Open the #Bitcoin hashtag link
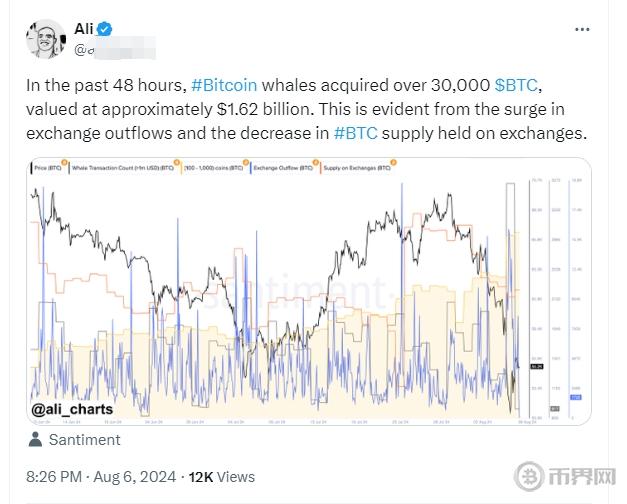The width and height of the screenshot is (627, 504). click(x=224, y=86)
